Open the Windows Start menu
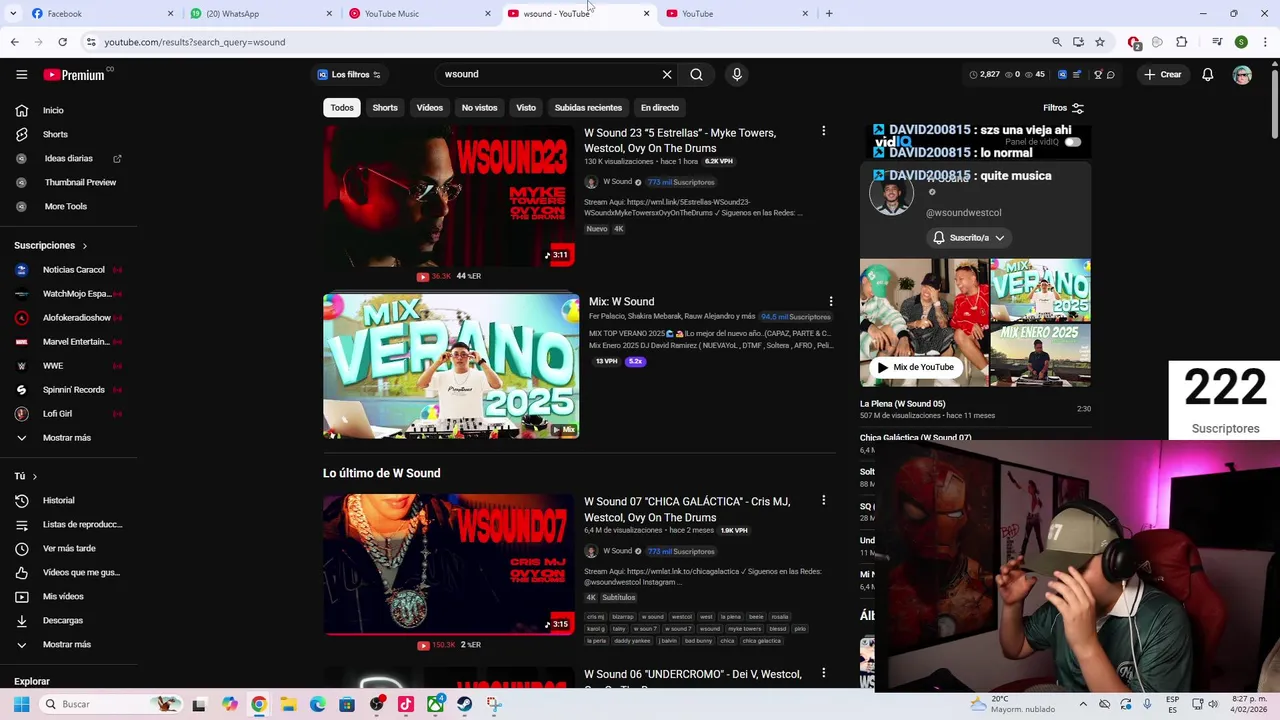Viewport: 1280px width, 720px height. point(21,704)
